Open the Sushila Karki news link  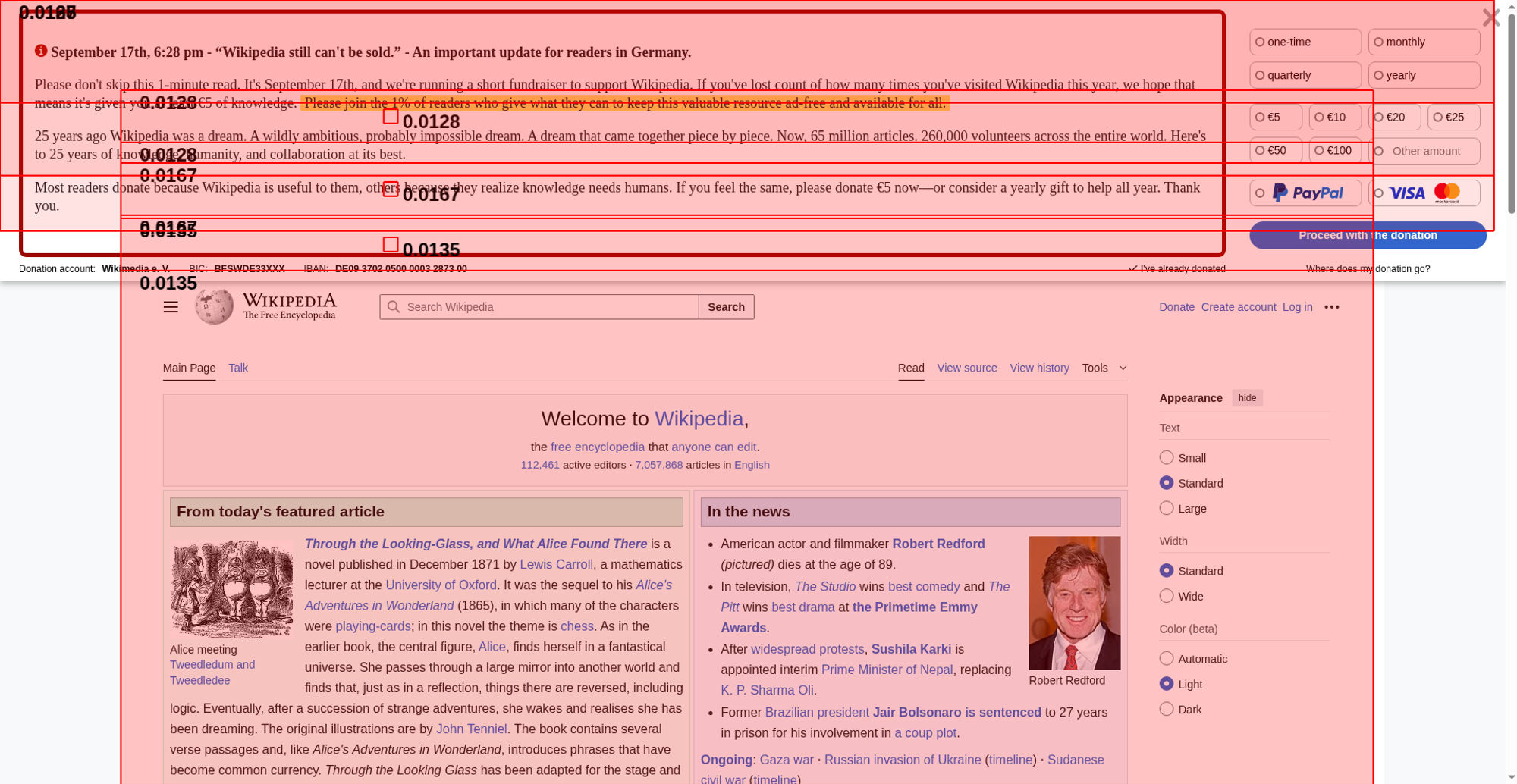click(911, 649)
